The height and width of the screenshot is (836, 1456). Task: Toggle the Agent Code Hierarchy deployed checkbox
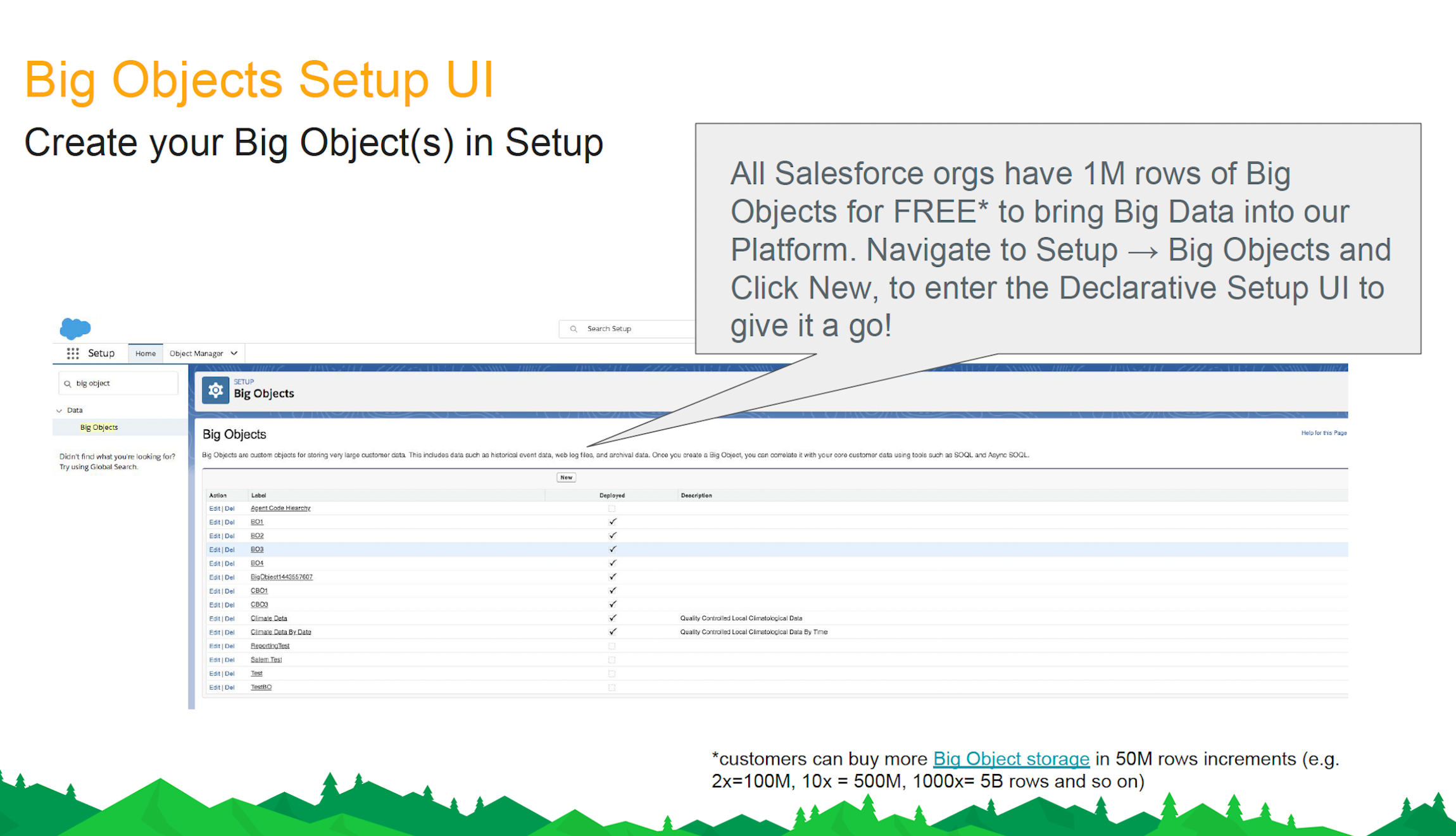tap(612, 508)
